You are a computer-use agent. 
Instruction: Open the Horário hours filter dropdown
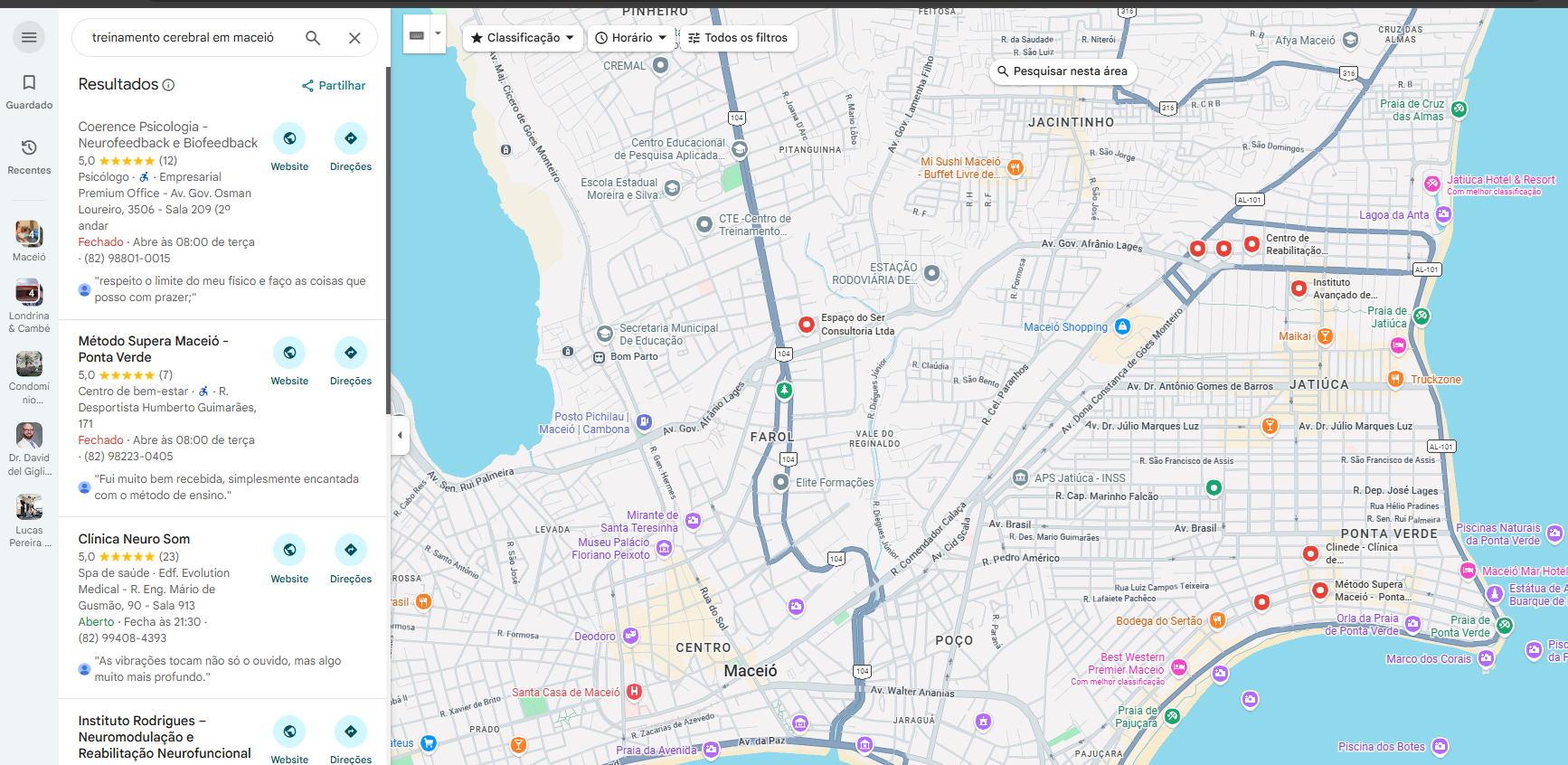pos(631,38)
